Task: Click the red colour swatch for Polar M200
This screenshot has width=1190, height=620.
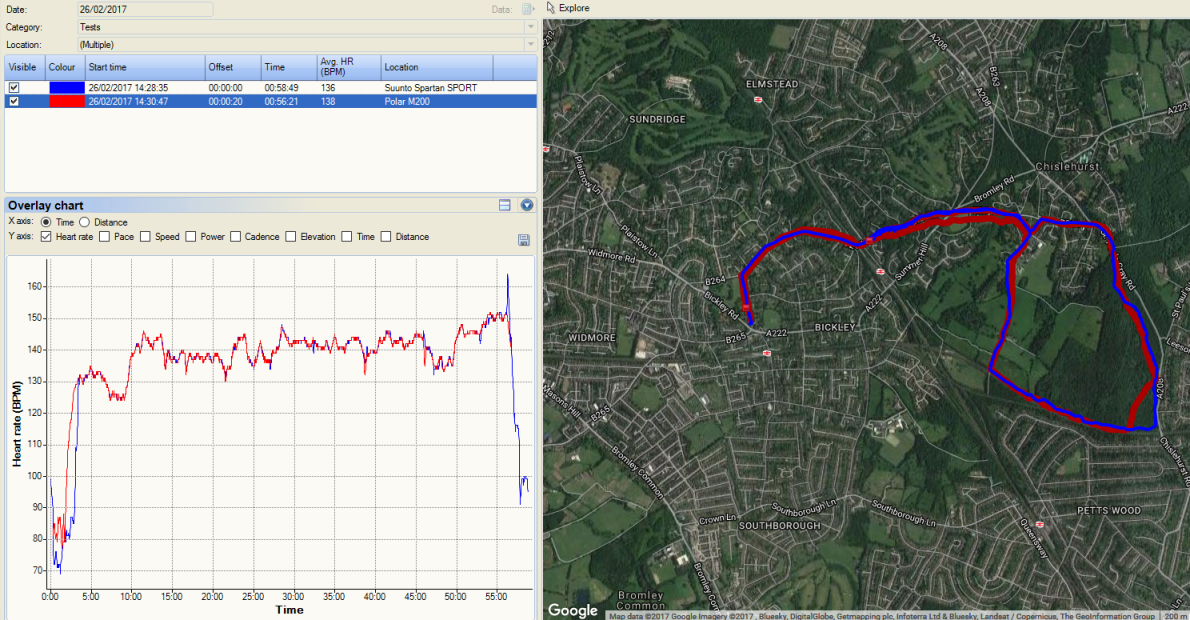Action: 67,101
